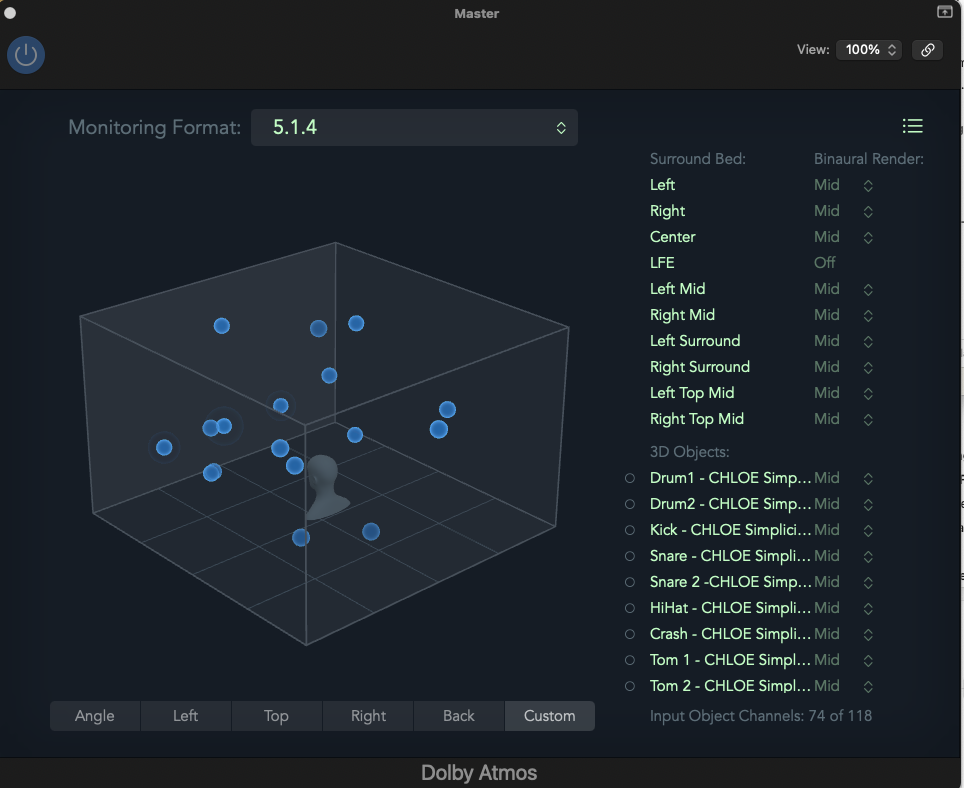This screenshot has height=788, width=964.
Task: Open the binaural render selector for Drum1
Action: (868, 478)
